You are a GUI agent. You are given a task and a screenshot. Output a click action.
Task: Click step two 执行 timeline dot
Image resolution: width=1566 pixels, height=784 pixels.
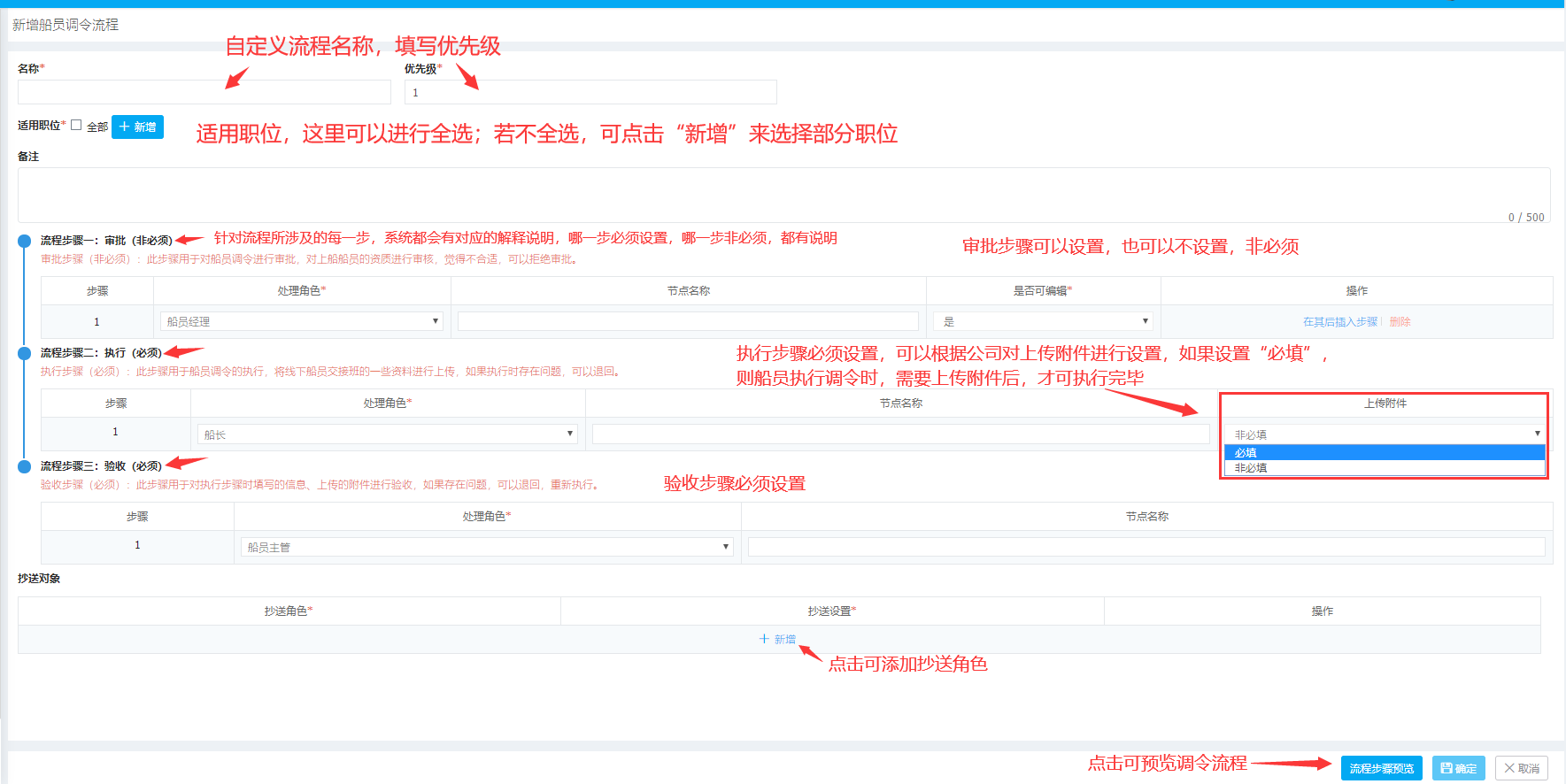[25, 353]
